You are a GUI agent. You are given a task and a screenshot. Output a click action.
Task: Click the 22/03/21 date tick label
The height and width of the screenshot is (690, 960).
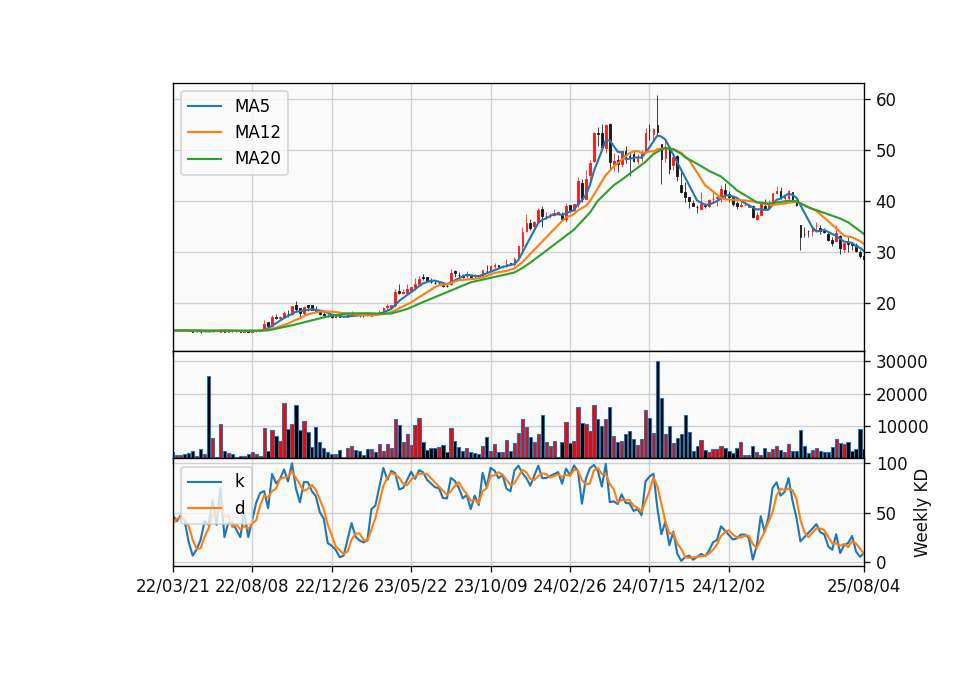pyautogui.click(x=173, y=586)
